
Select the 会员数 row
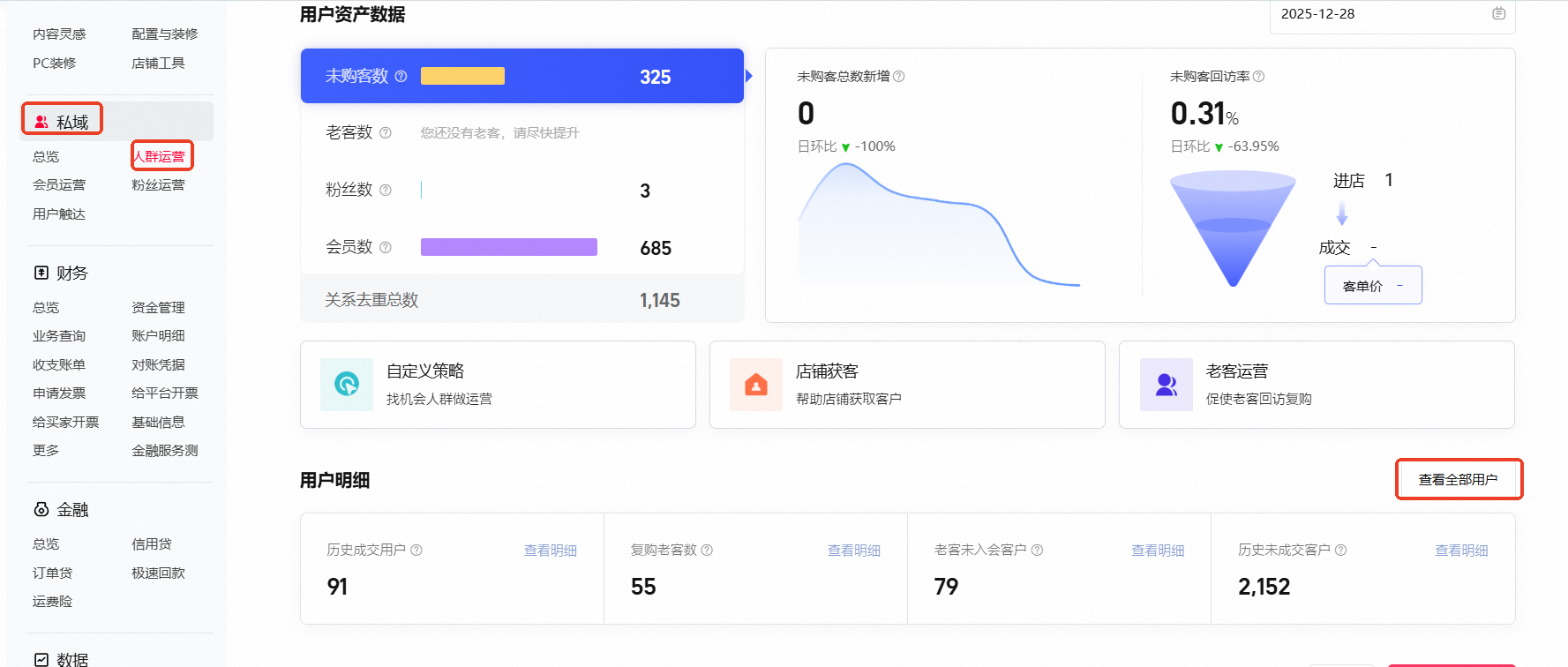522,248
